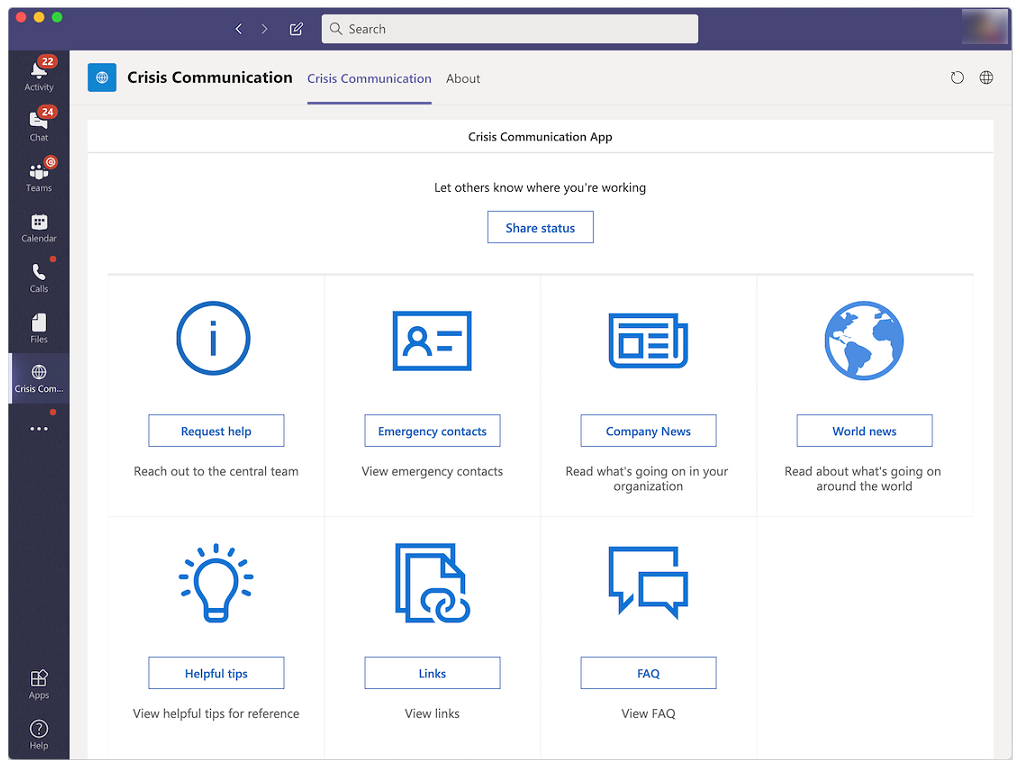This screenshot has width=1020, height=769.
Task: Click the Share status button
Action: point(540,227)
